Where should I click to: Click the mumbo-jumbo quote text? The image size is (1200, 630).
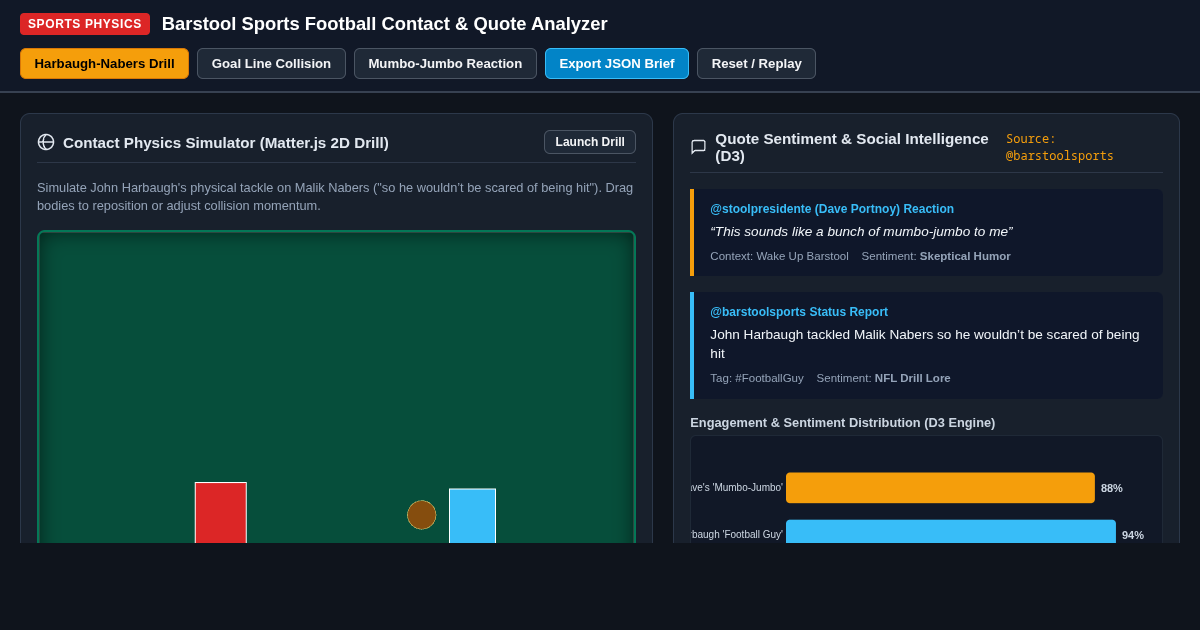point(861,232)
